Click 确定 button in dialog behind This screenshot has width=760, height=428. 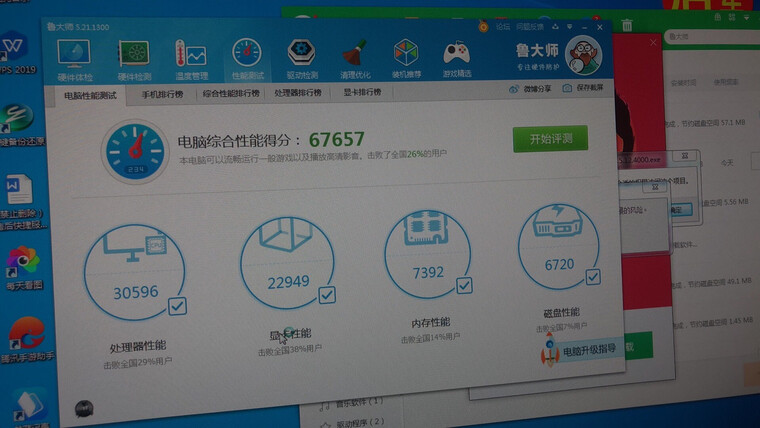[x=680, y=209]
